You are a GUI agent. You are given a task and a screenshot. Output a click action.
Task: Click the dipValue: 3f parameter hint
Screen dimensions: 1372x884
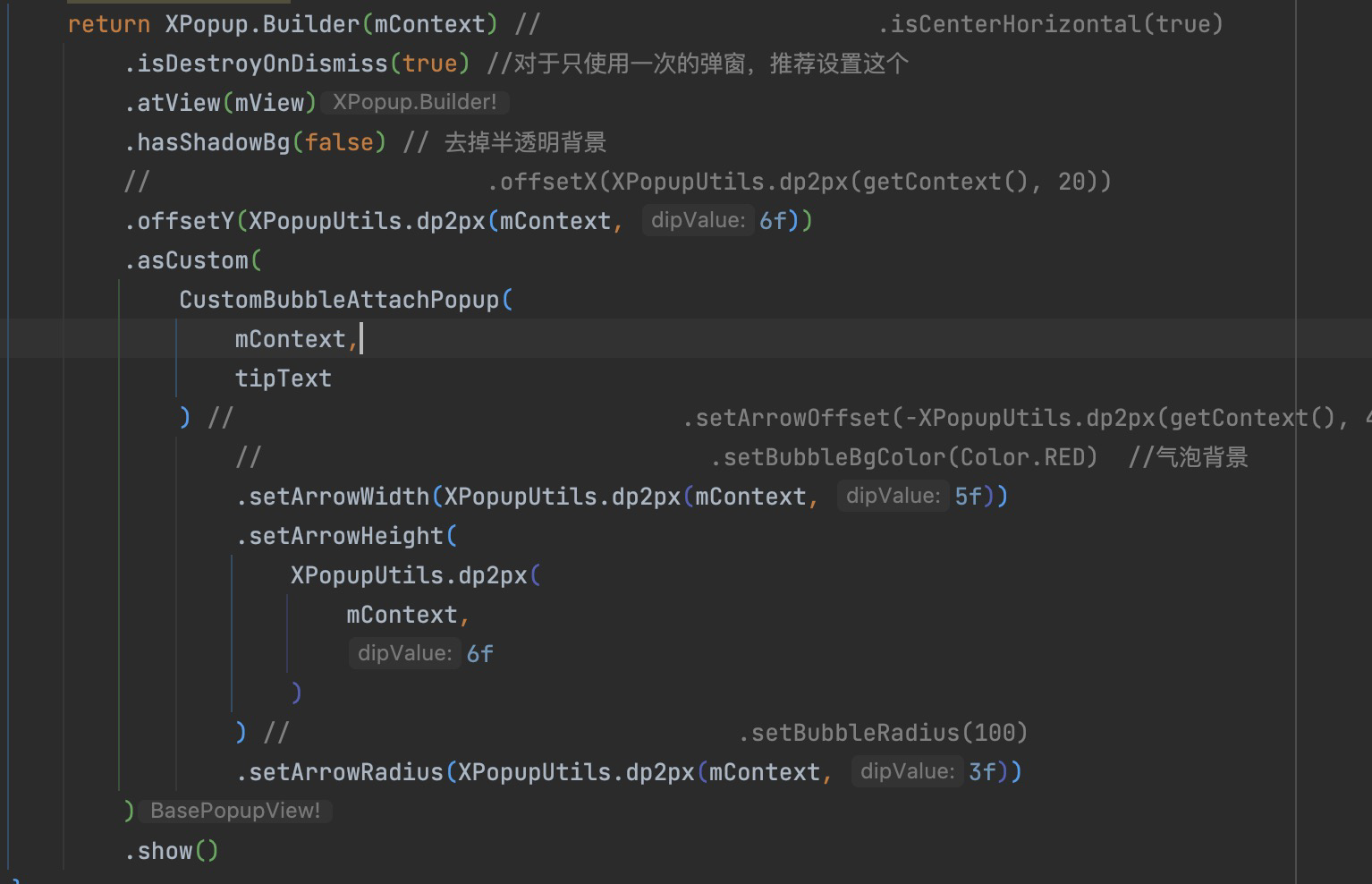pyautogui.click(x=907, y=771)
